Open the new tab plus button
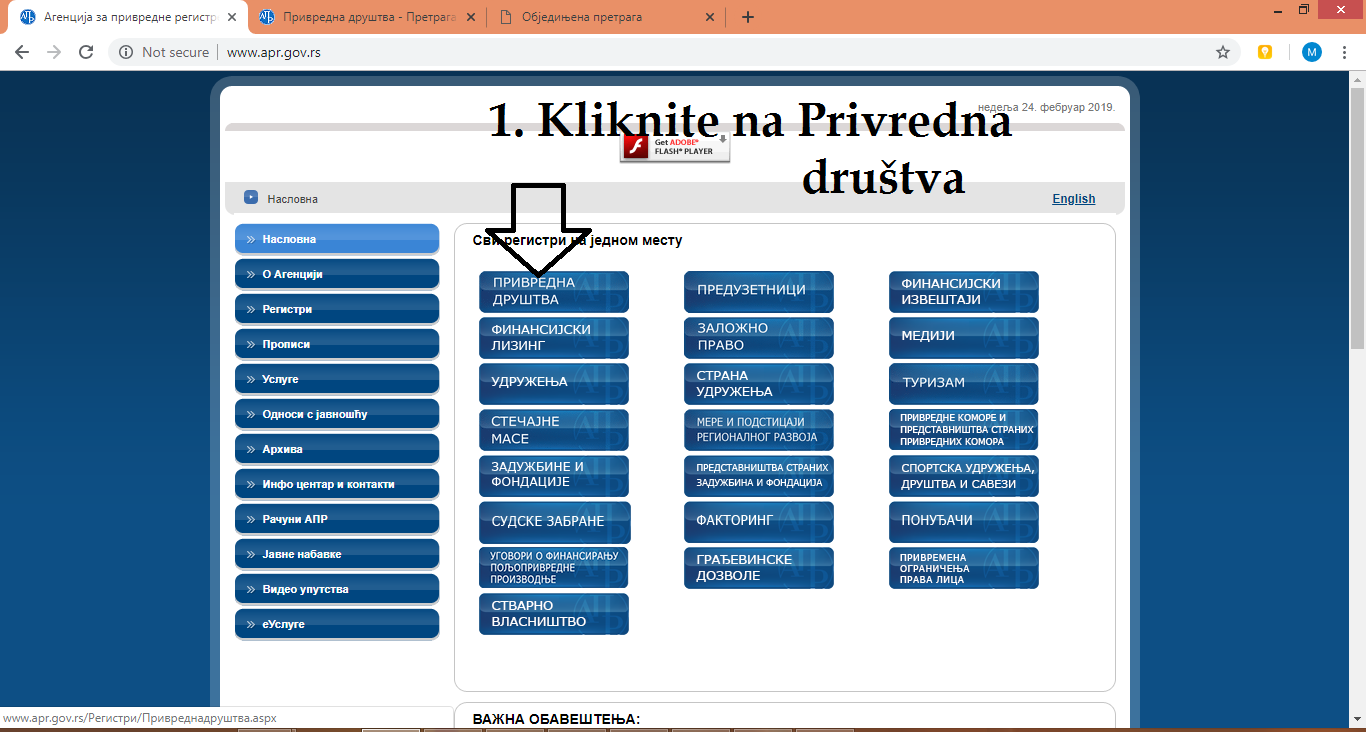 coord(748,17)
